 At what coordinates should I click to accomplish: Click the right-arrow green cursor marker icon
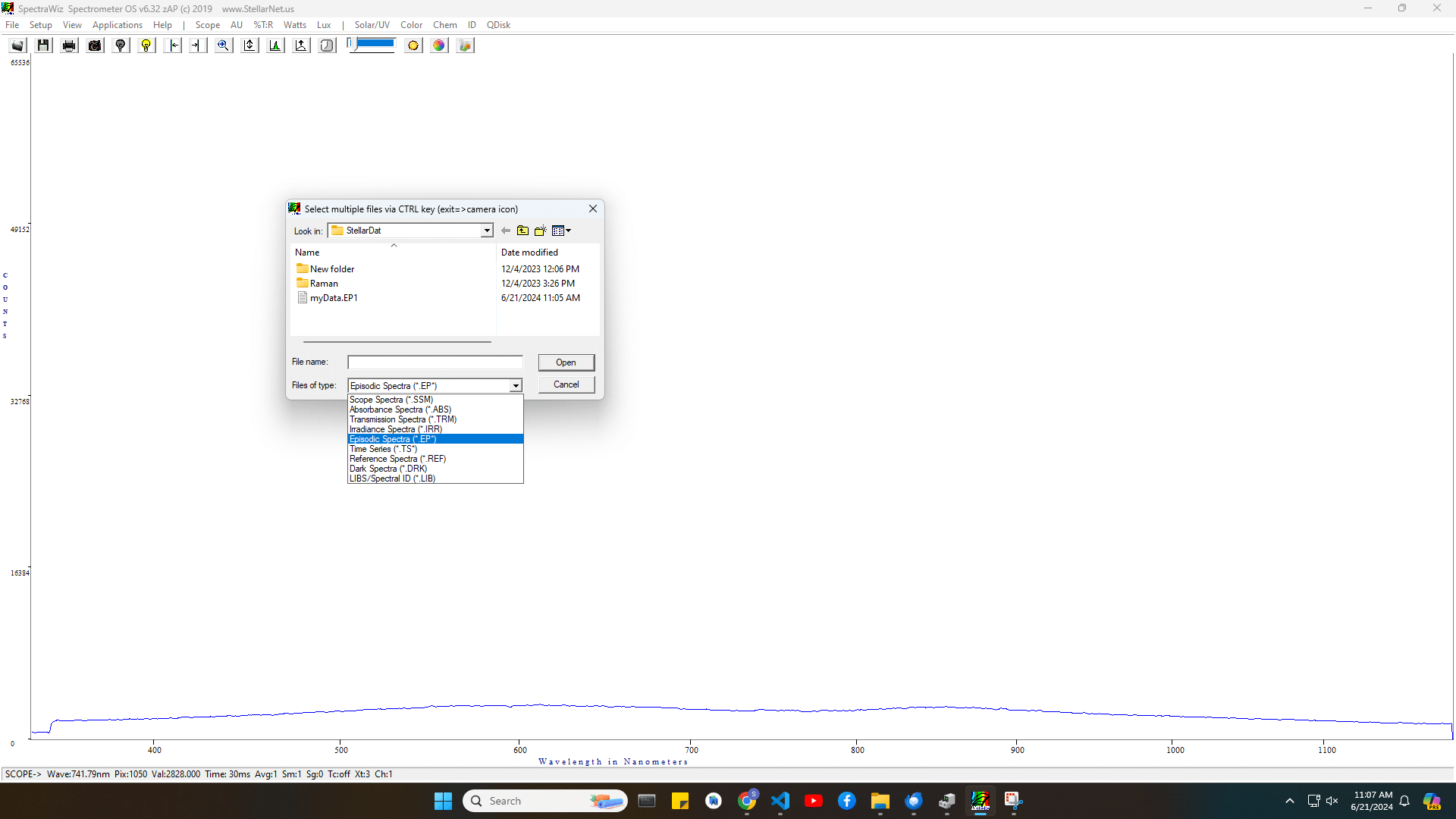(x=198, y=45)
